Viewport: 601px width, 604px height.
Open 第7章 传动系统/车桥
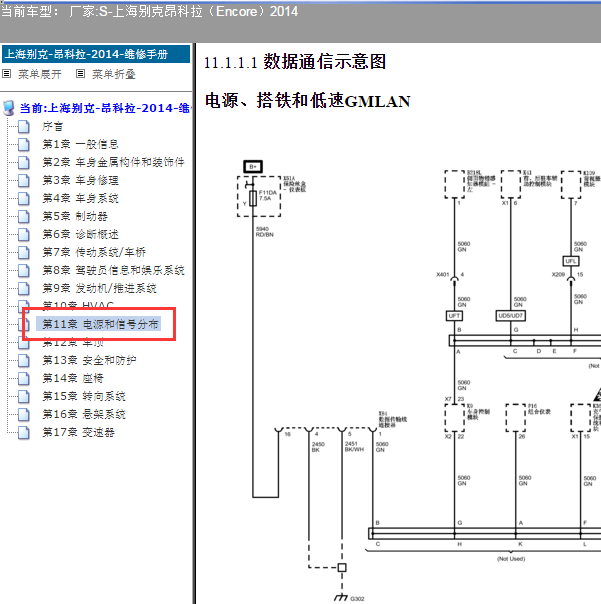(94, 252)
